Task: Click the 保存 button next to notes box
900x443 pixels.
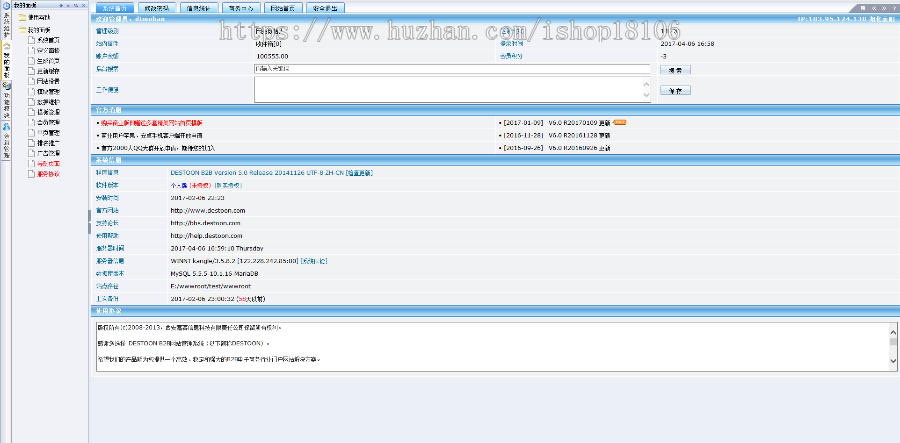Action: [x=675, y=91]
